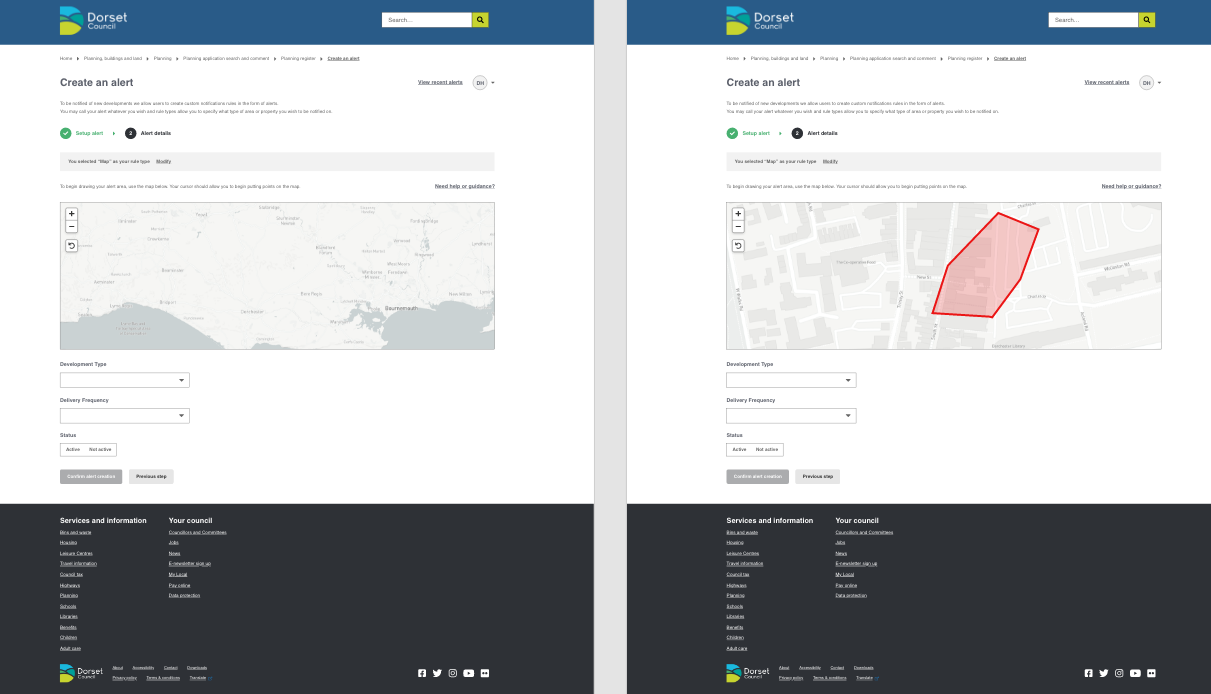
Task: Click inside the Search input field
Action: tap(425, 19)
